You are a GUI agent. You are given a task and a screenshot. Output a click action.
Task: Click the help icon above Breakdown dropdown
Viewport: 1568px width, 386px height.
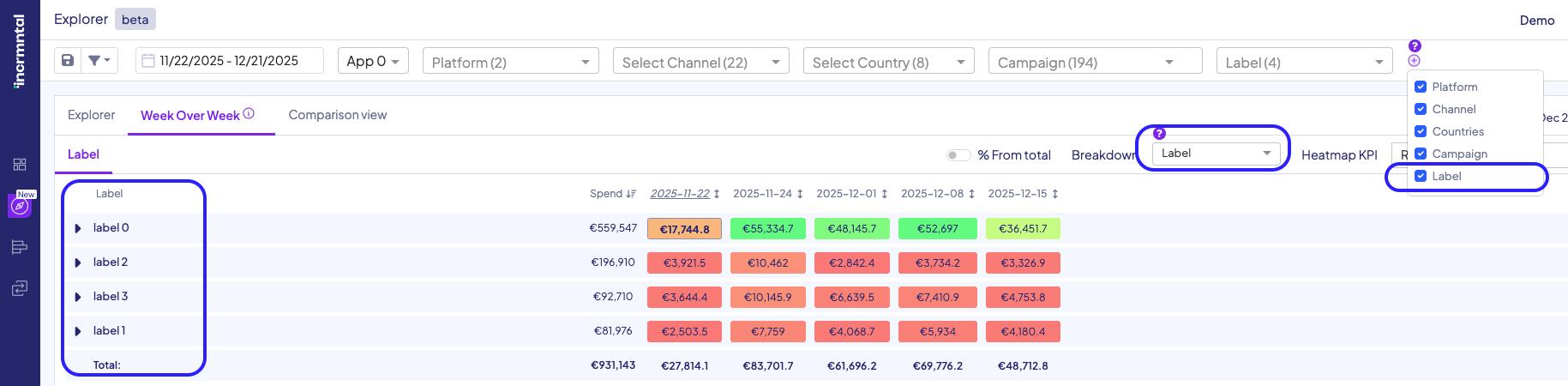click(x=1159, y=133)
